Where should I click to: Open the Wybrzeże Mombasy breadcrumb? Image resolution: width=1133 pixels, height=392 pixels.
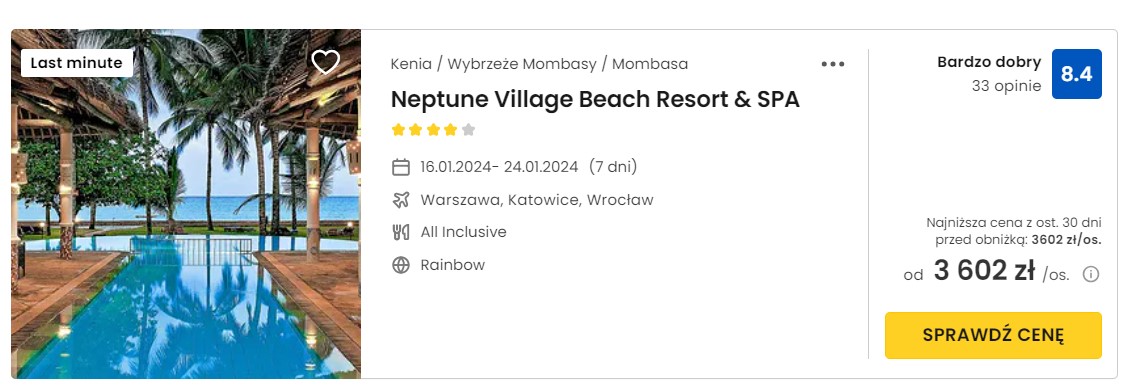(522, 64)
